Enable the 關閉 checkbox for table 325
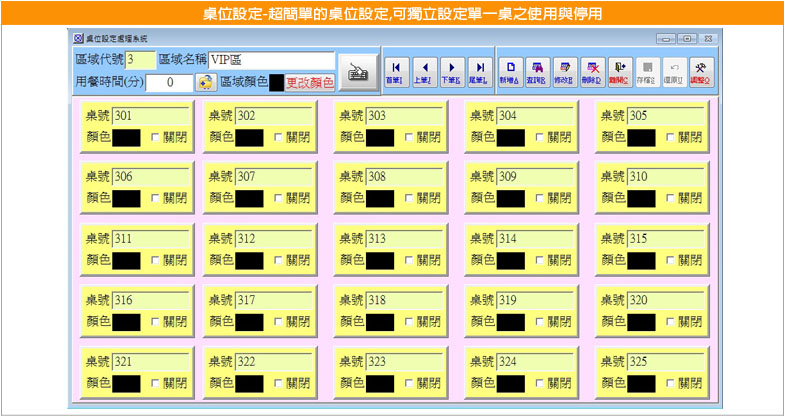 [672, 383]
